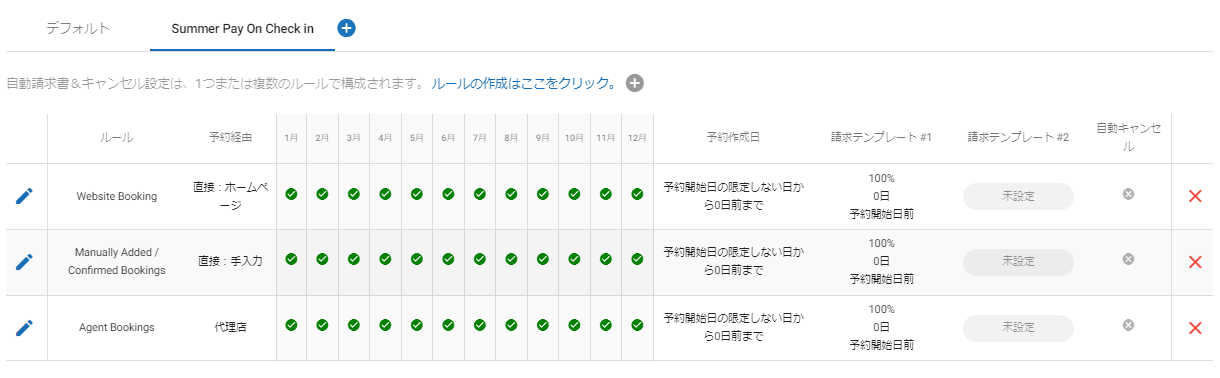Open the pencil editor for the Agent Bookings rule
1220x378 pixels.
tap(25, 328)
